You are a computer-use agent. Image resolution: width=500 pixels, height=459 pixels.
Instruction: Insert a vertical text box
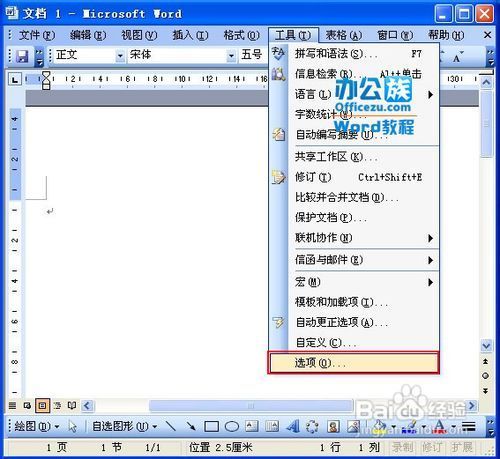coord(272,426)
